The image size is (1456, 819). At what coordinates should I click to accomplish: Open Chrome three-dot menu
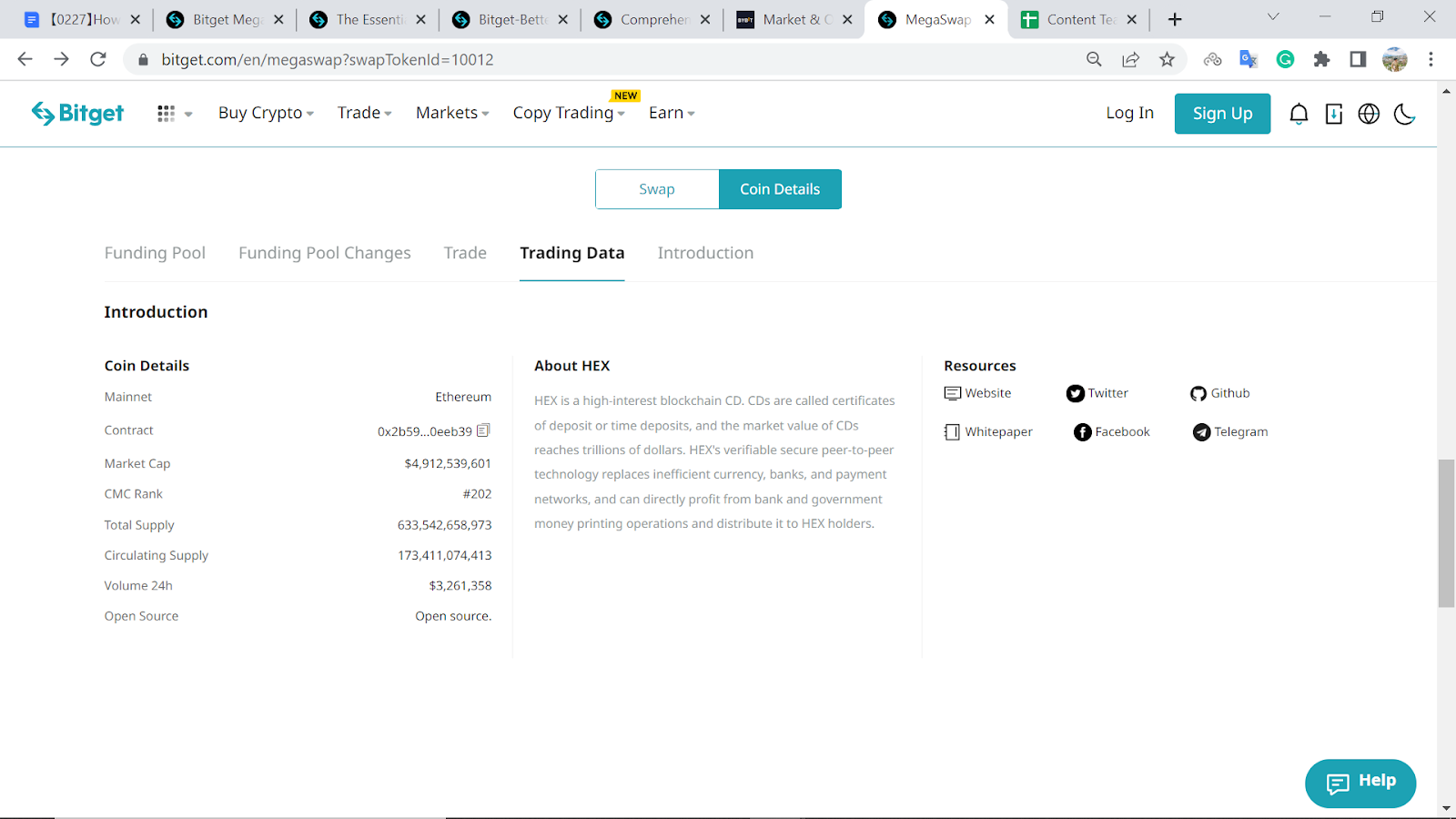(x=1431, y=59)
